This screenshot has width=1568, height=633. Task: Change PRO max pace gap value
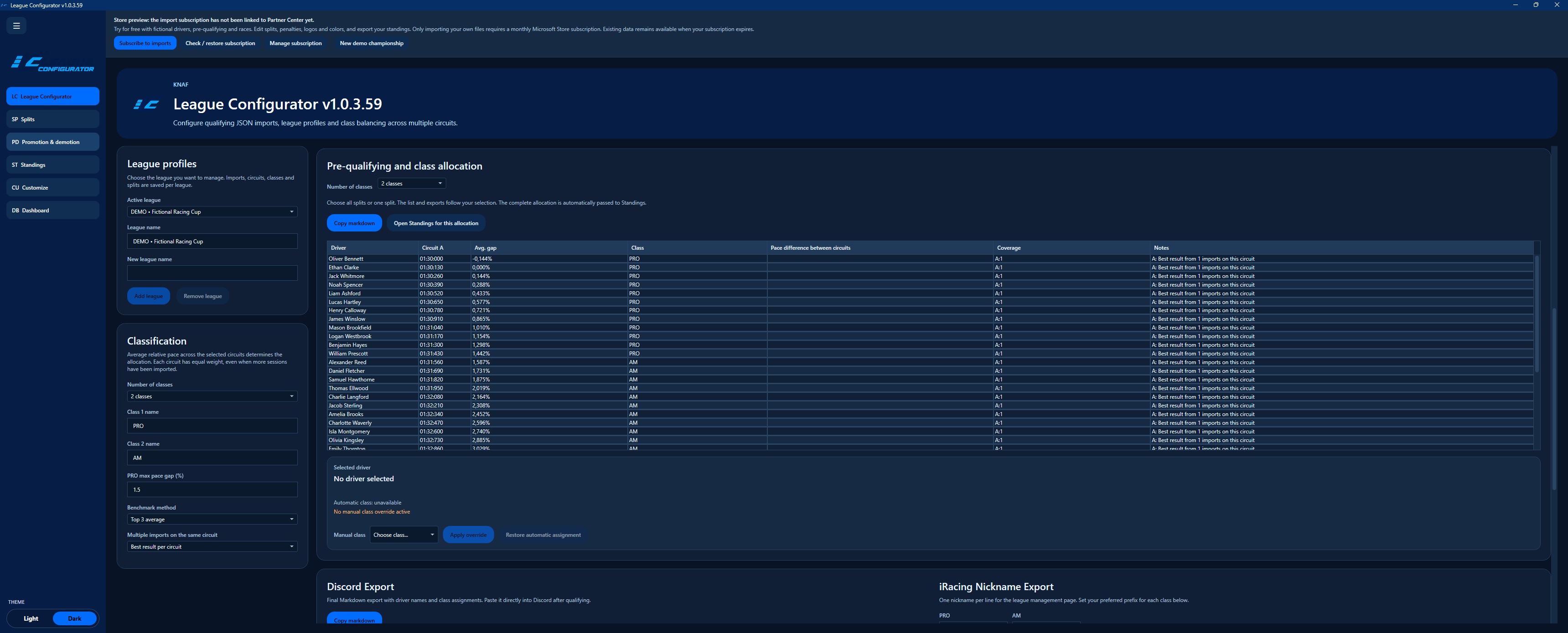(x=212, y=489)
